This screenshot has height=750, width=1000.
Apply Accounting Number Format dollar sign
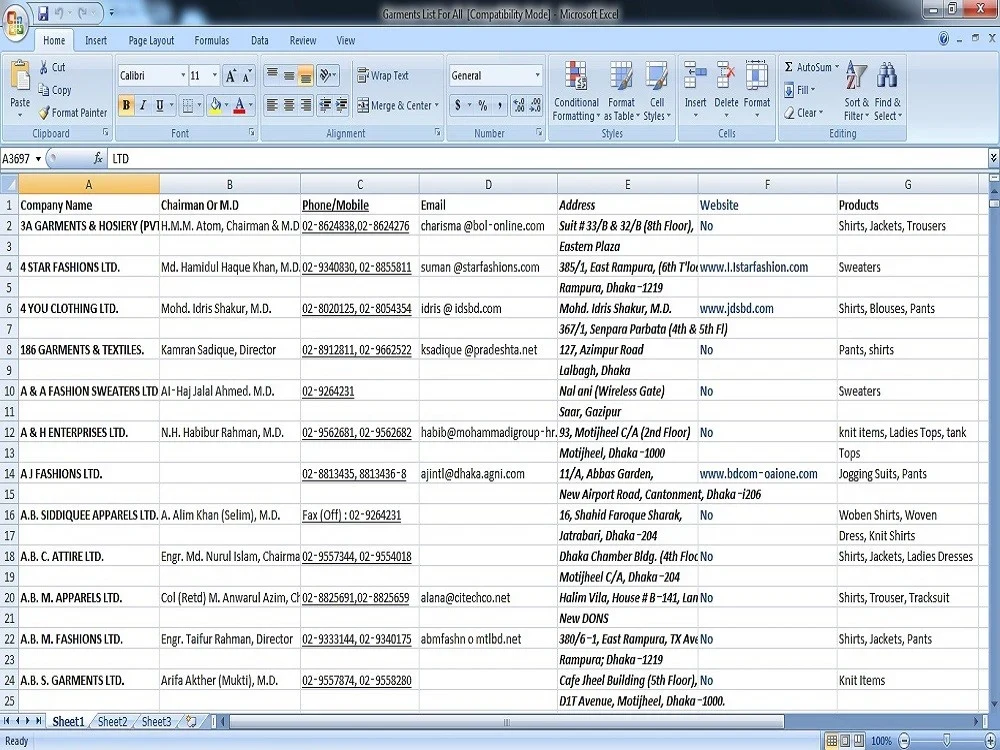(x=457, y=105)
